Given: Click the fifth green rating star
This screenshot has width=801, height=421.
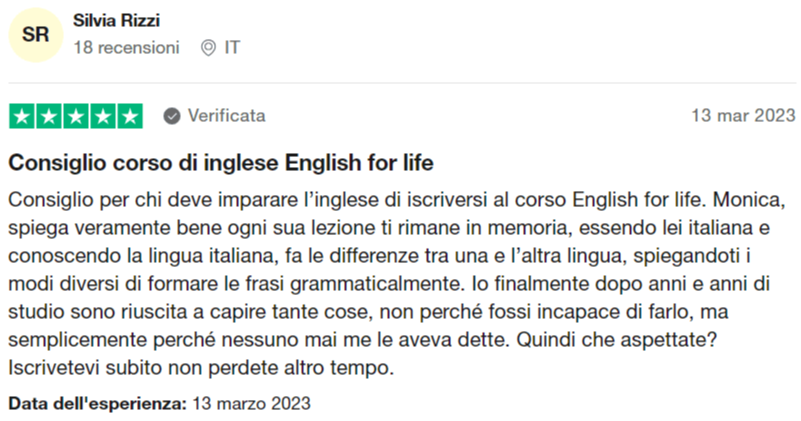Looking at the screenshot, I should (x=130, y=116).
